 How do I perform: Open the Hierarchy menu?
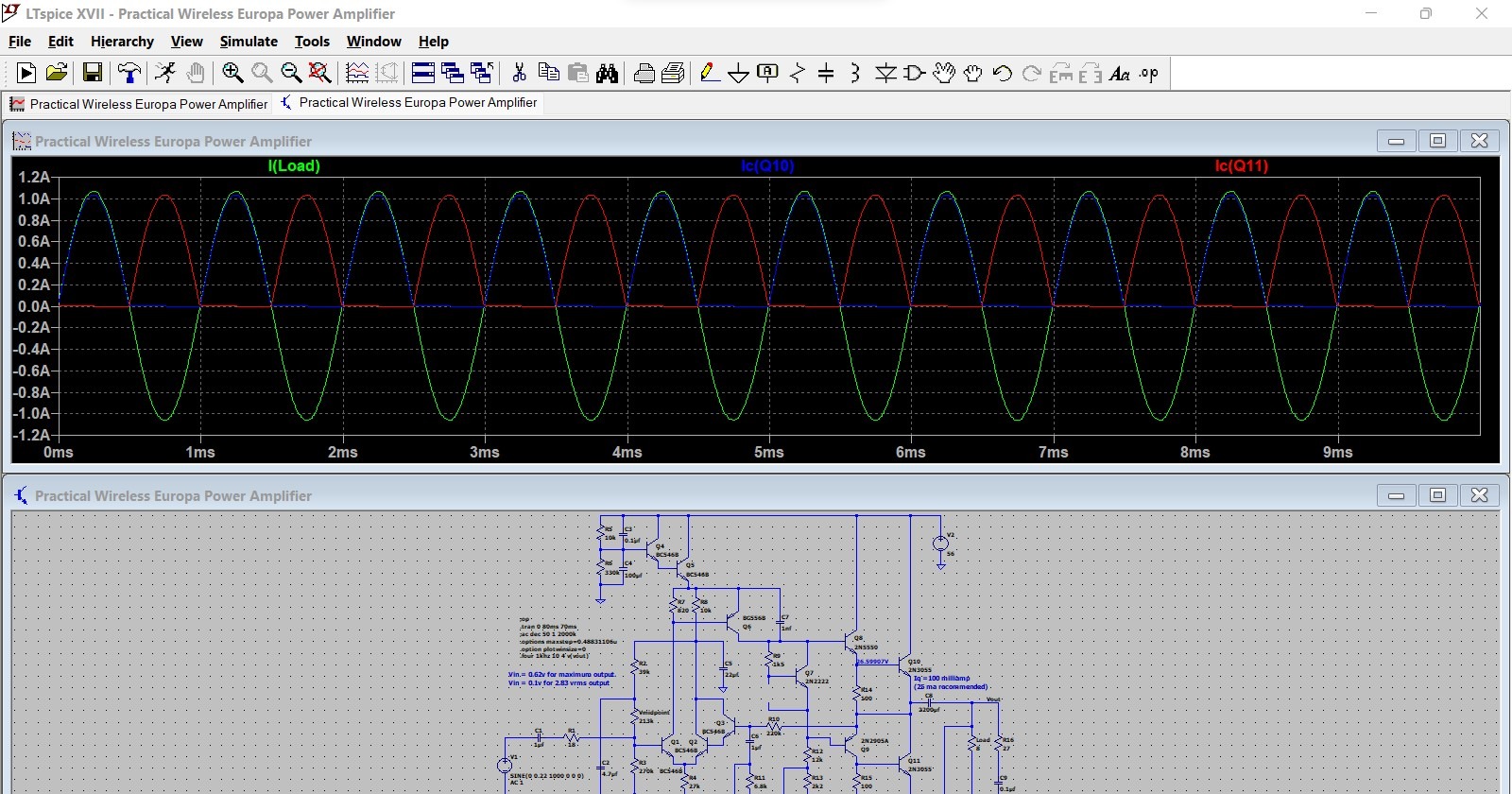tap(122, 42)
